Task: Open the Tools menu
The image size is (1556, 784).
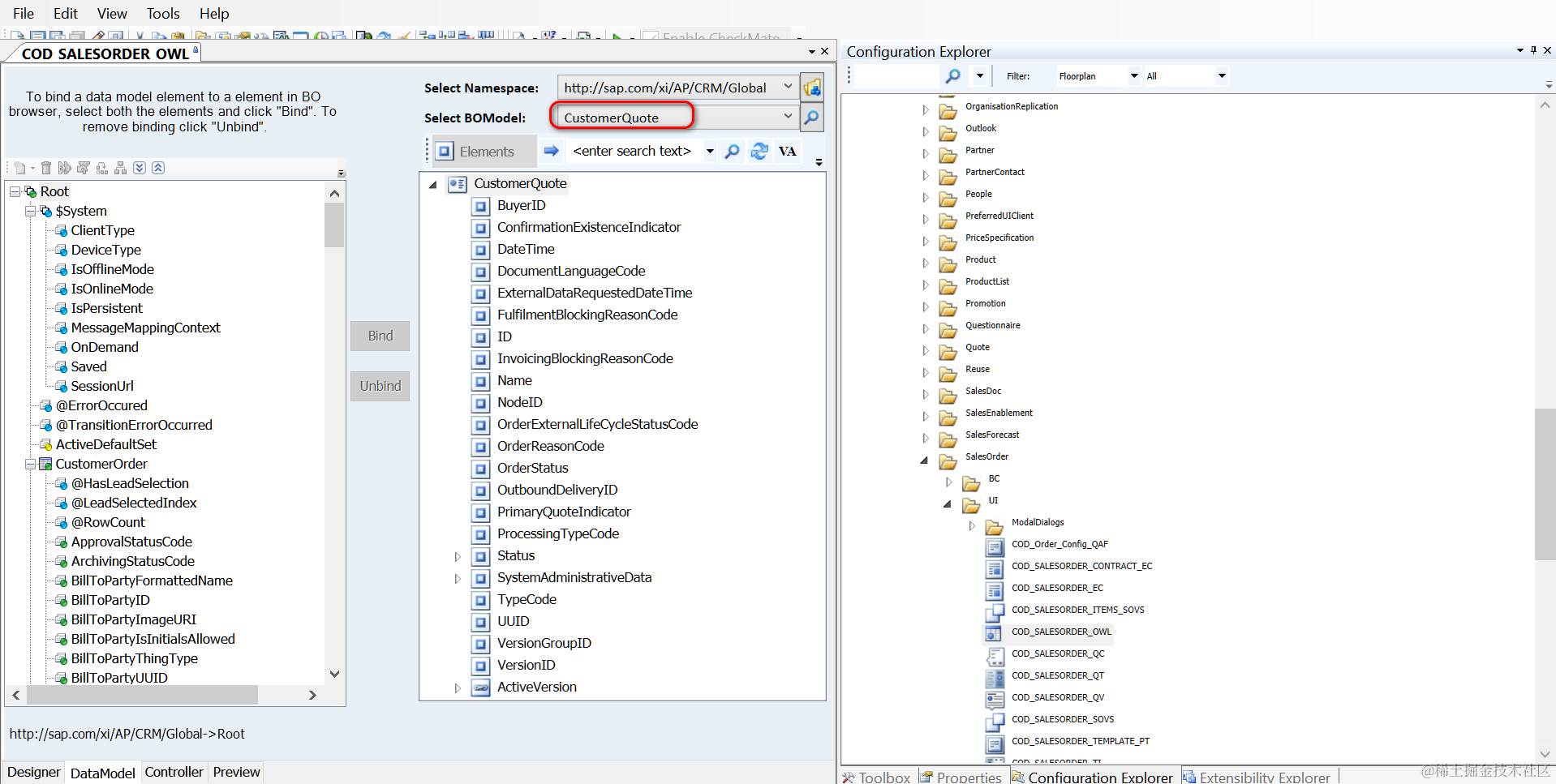Action: click(x=163, y=14)
